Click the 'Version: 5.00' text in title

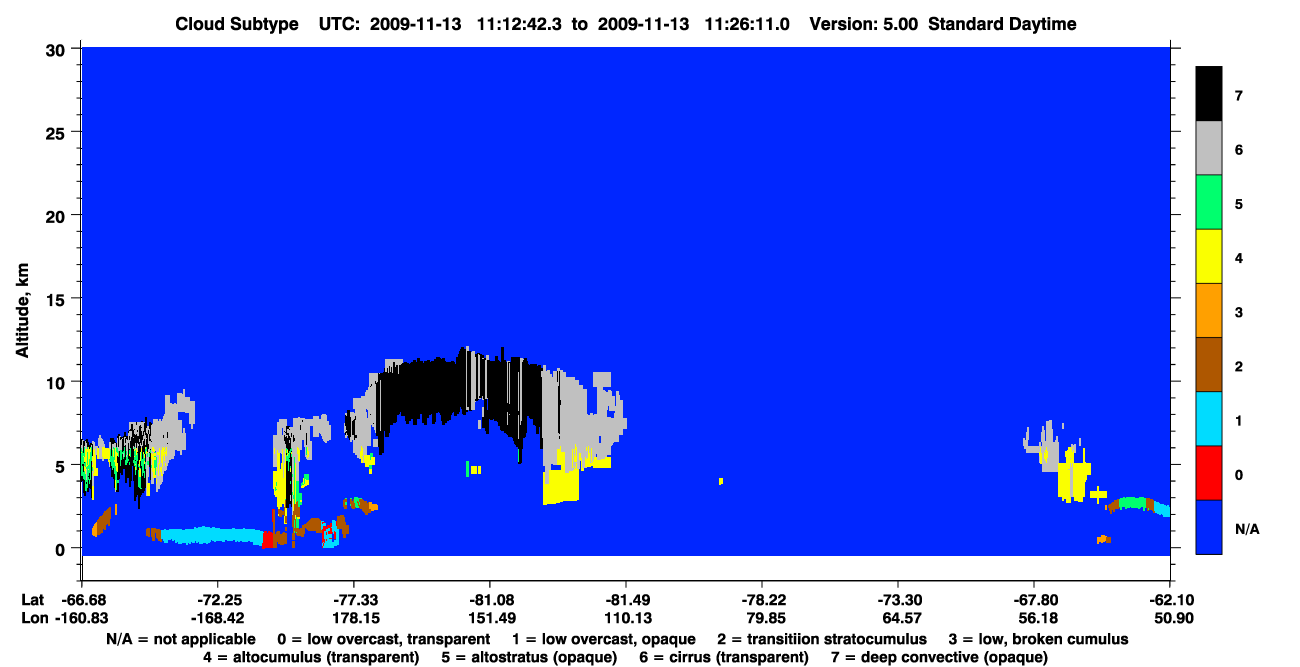pyautogui.click(x=863, y=24)
